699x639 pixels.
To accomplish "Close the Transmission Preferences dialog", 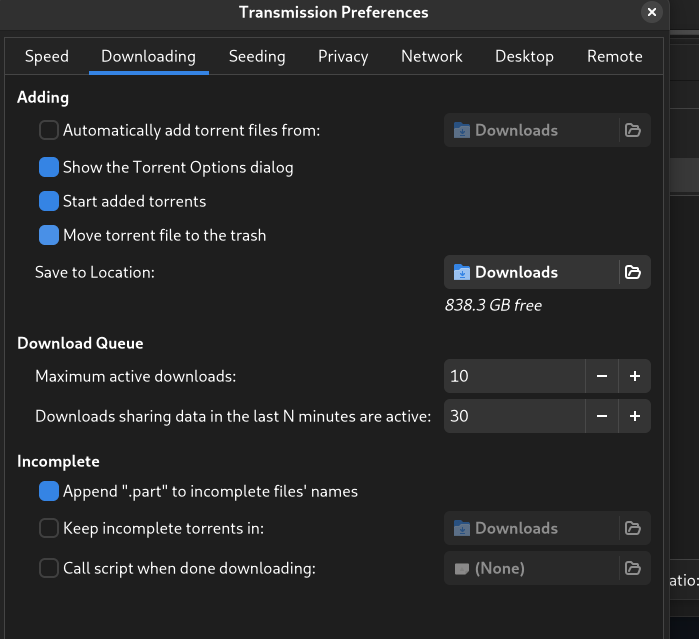I will click(x=652, y=12).
